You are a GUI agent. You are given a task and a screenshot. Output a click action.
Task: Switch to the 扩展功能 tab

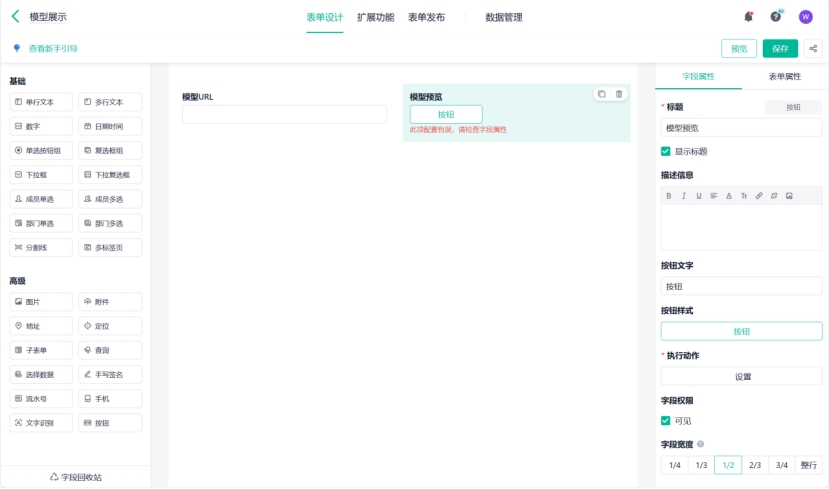pos(375,17)
